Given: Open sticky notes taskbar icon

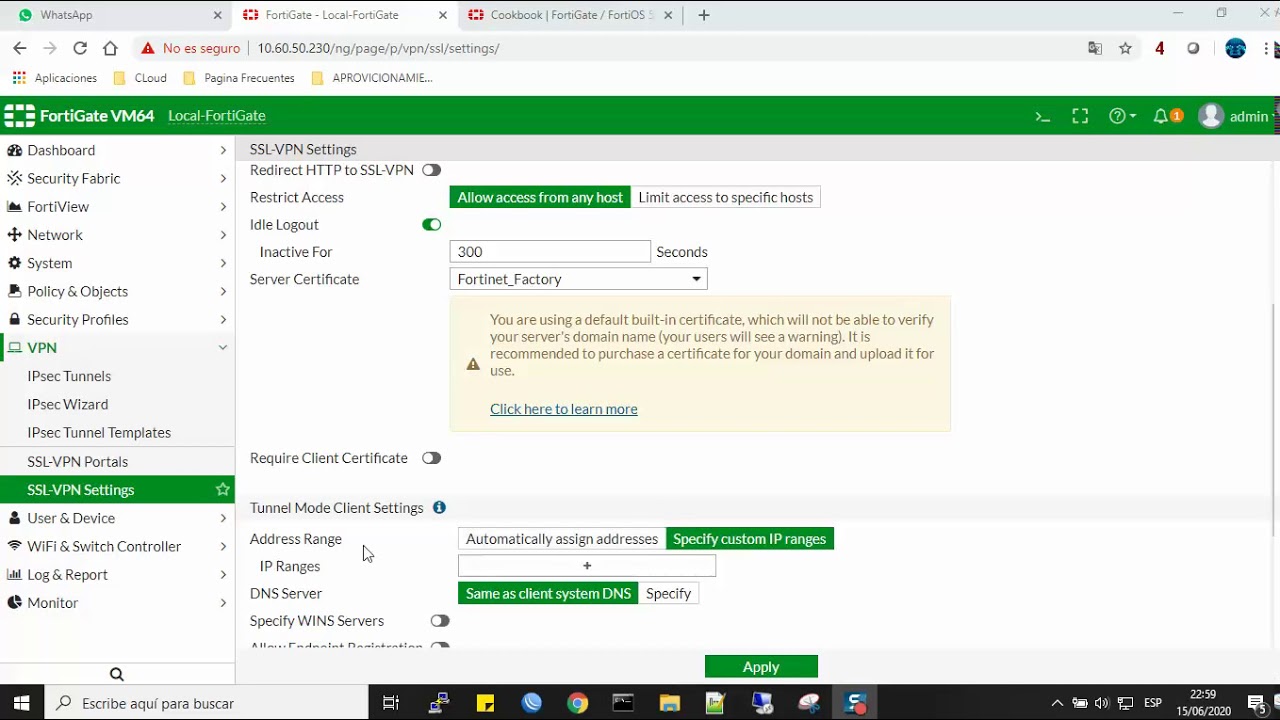Looking at the screenshot, I should (x=485, y=703).
